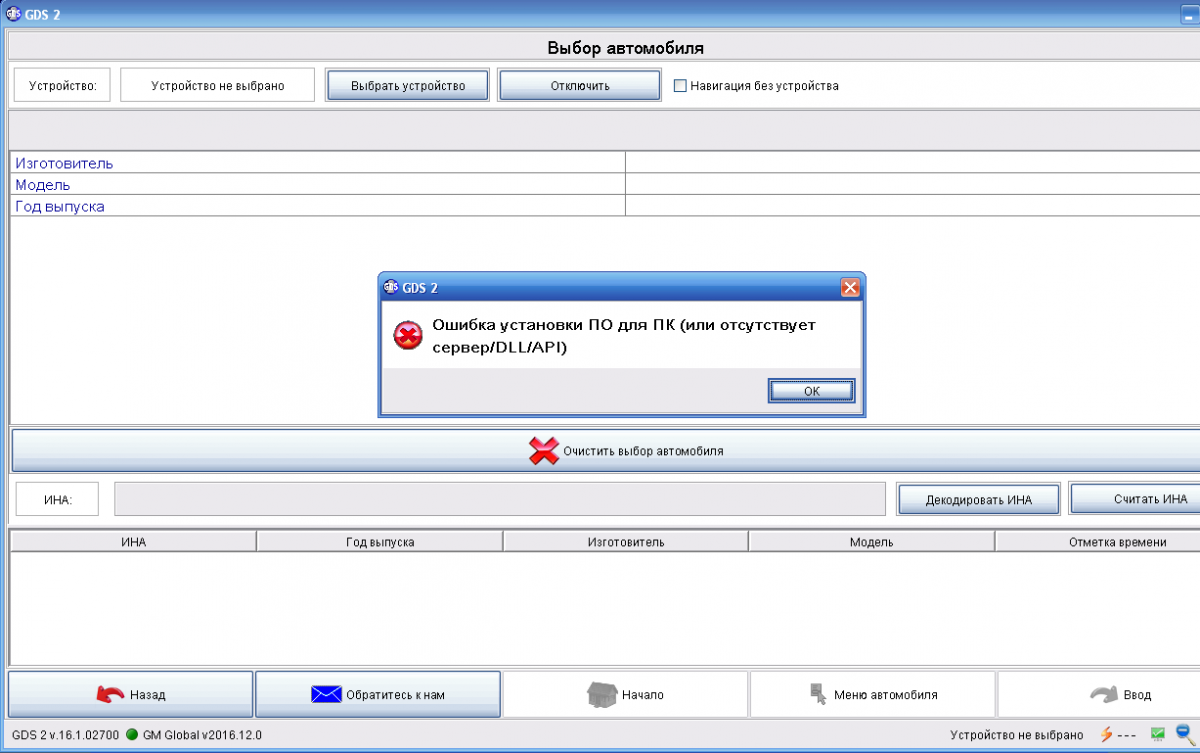The height and width of the screenshot is (753, 1200).
Task: Click the red back arrow icon
Action: pyautogui.click(x=111, y=694)
